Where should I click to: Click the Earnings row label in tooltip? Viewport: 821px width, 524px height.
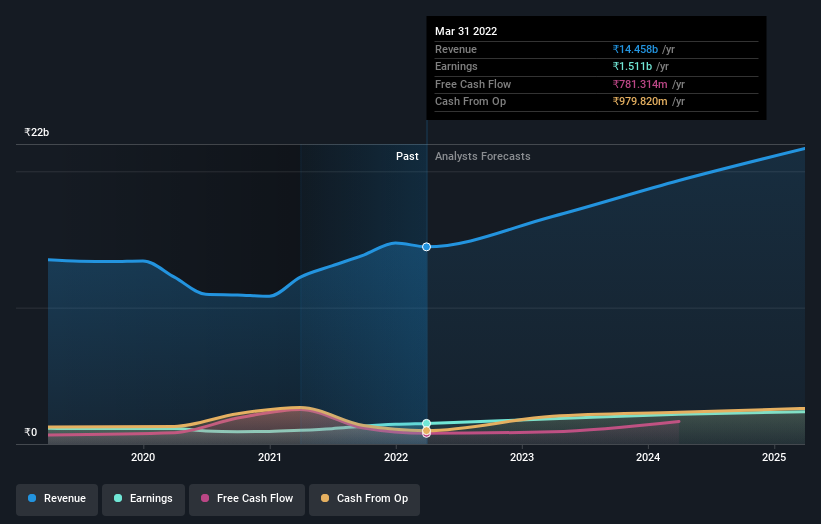coord(456,66)
